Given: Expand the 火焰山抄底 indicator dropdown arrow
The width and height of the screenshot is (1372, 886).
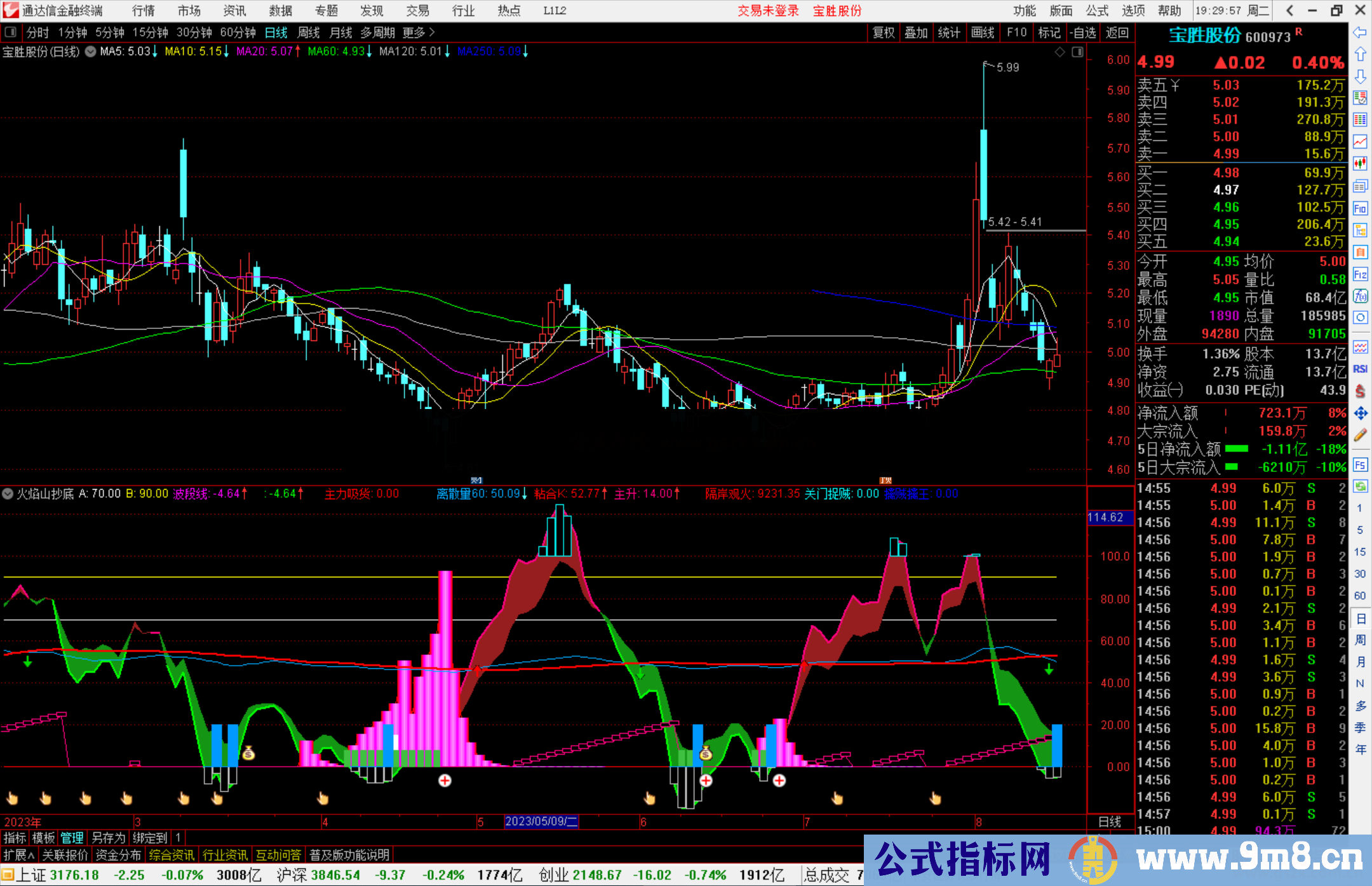Looking at the screenshot, I should coord(8,493).
